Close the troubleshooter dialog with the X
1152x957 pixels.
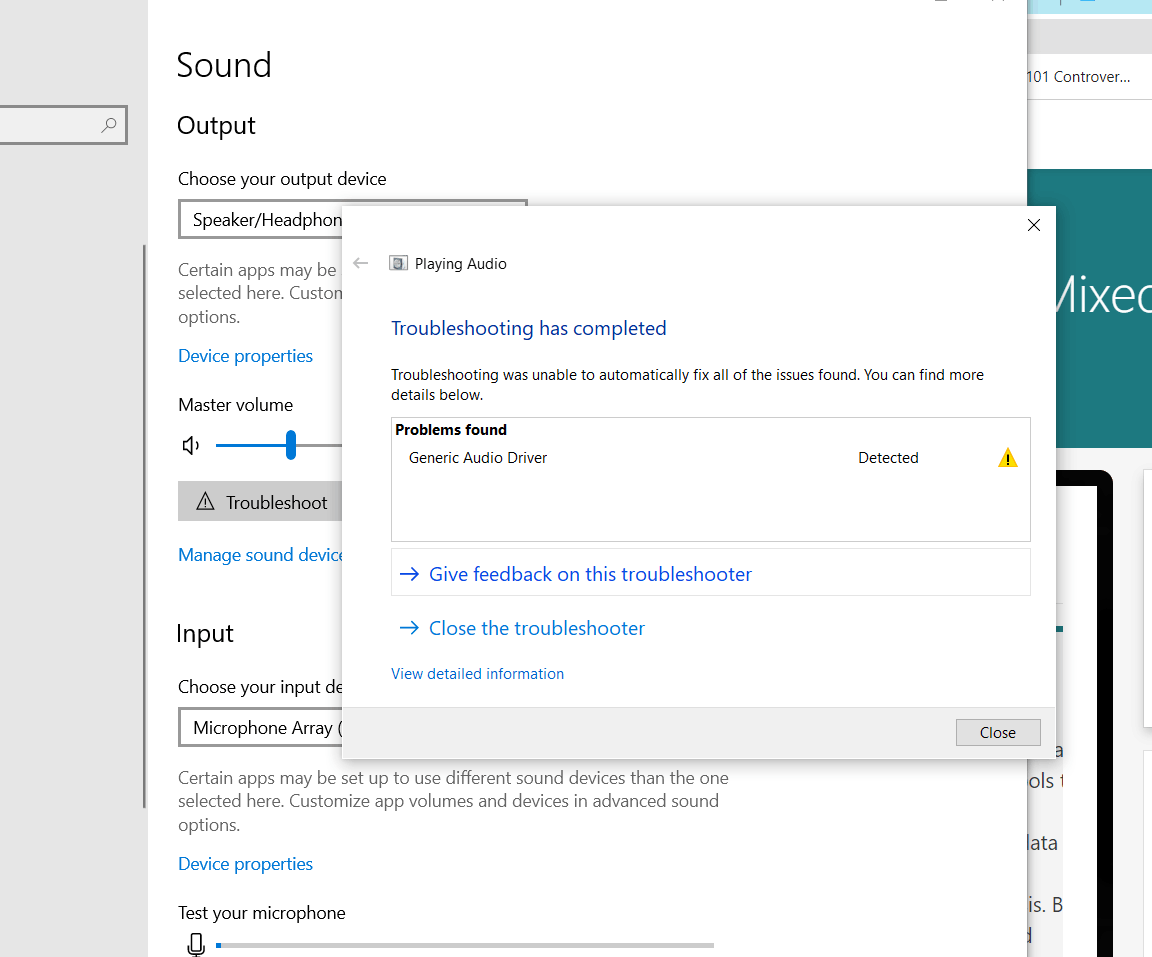click(1033, 225)
